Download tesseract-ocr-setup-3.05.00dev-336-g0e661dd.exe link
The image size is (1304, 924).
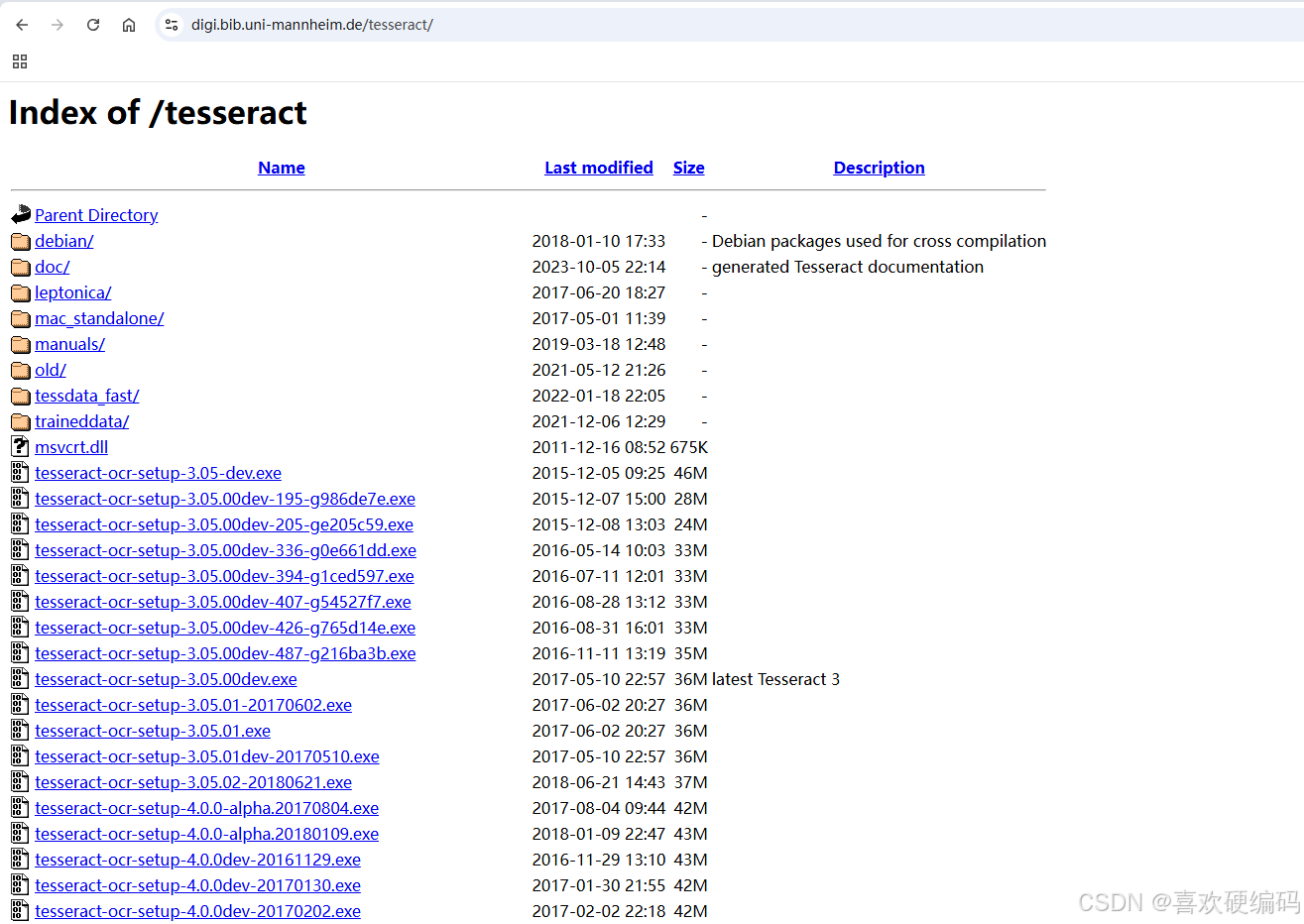click(225, 550)
